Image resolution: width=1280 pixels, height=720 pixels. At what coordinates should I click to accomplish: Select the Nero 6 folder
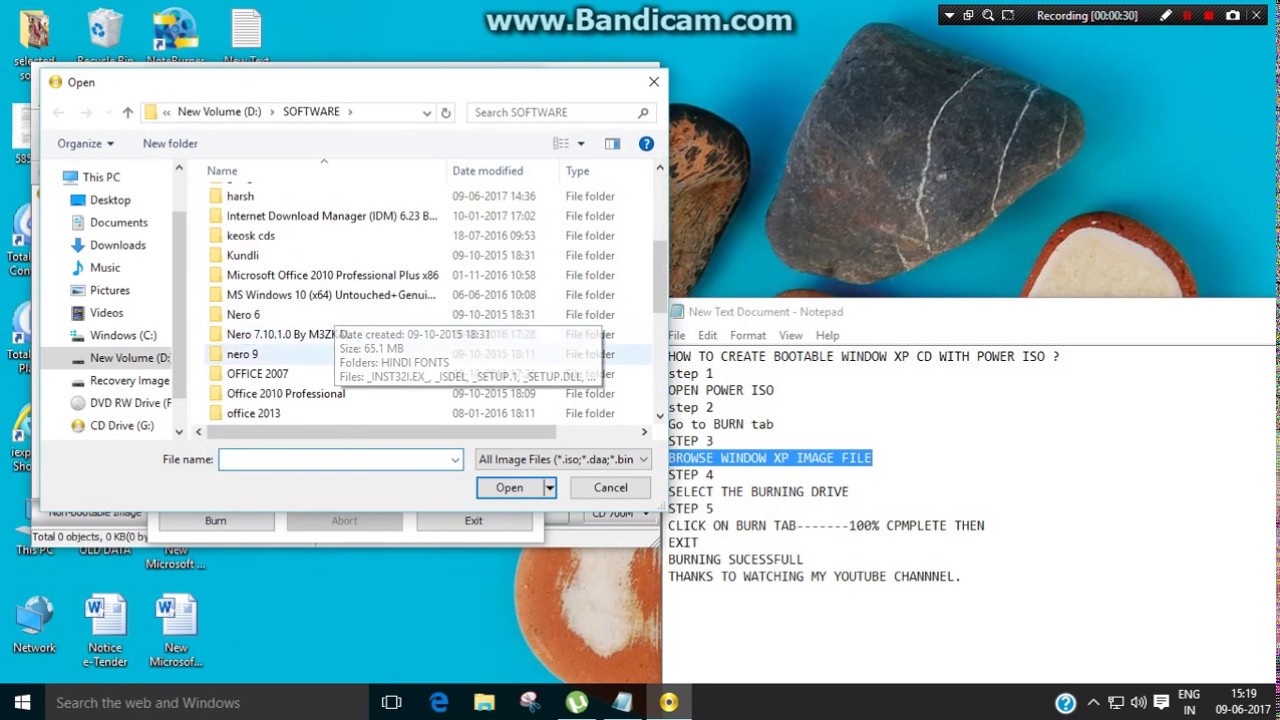coord(243,314)
